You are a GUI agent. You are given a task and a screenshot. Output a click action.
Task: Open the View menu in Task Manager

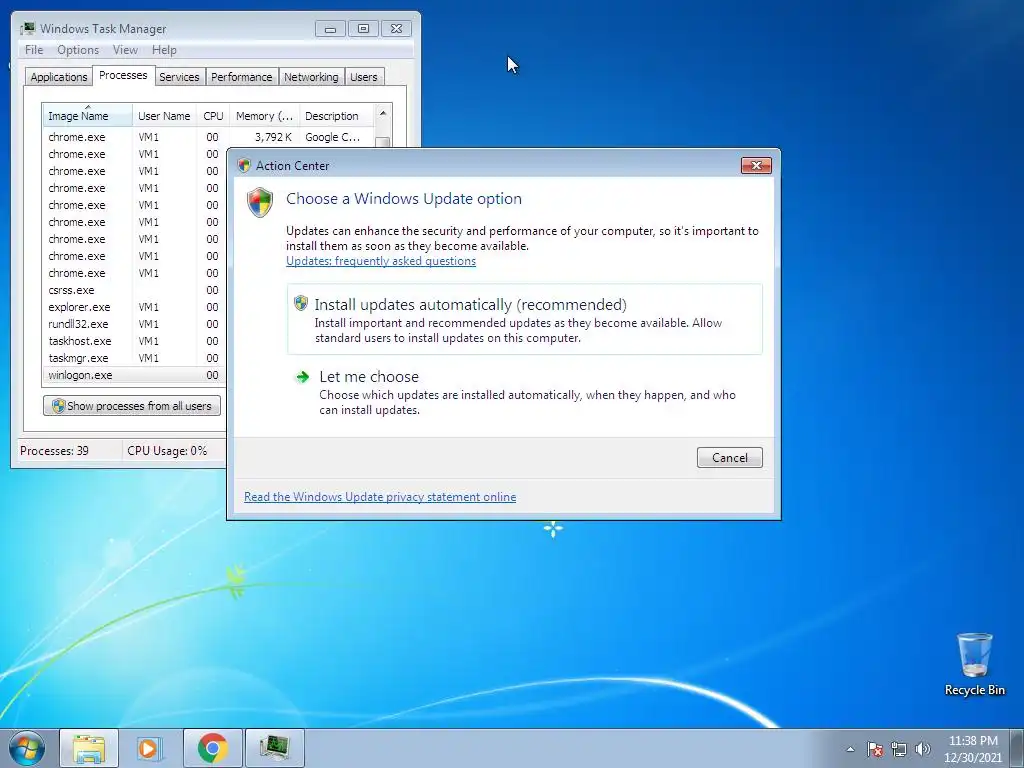(125, 50)
